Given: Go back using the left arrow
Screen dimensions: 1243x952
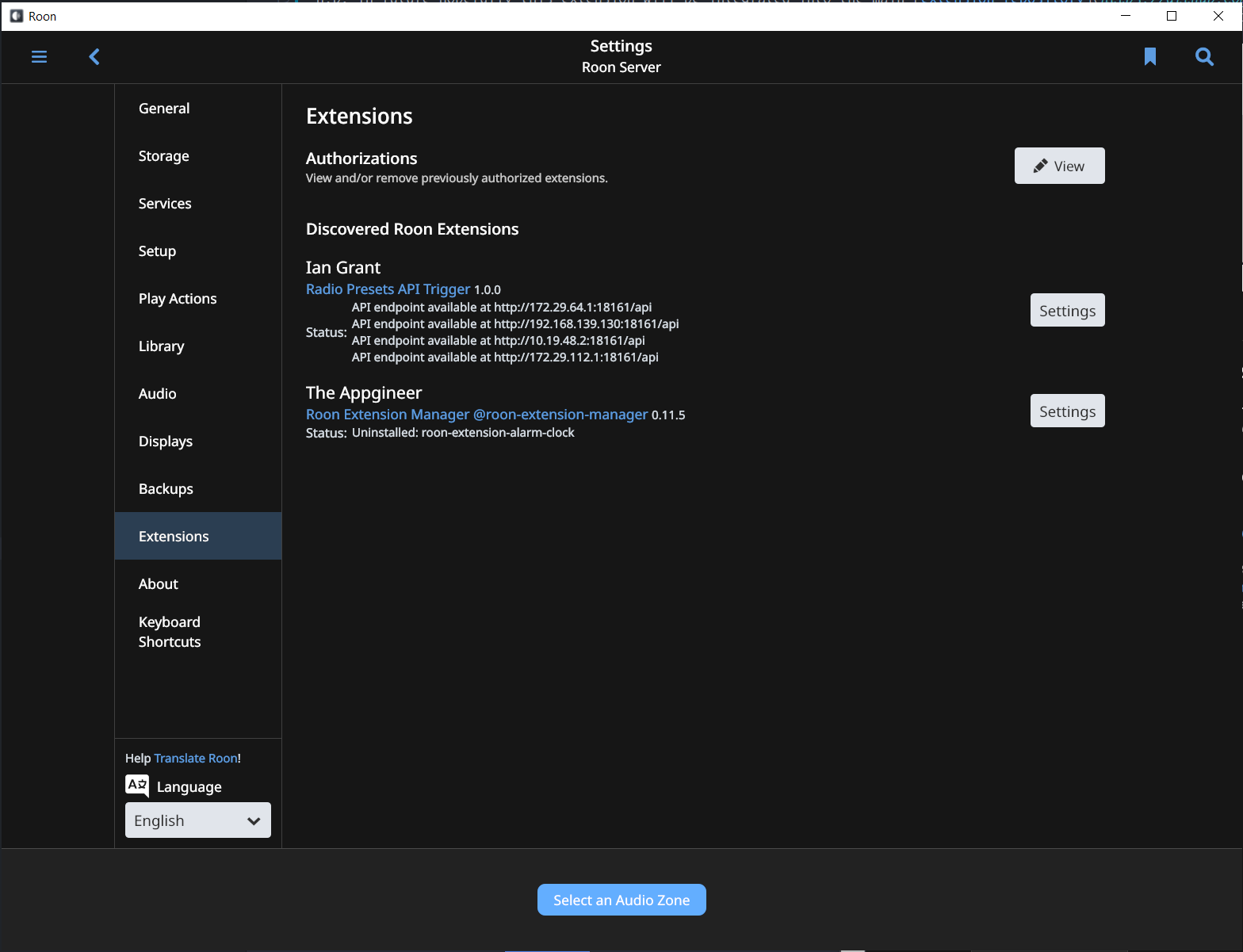Looking at the screenshot, I should coord(94,56).
